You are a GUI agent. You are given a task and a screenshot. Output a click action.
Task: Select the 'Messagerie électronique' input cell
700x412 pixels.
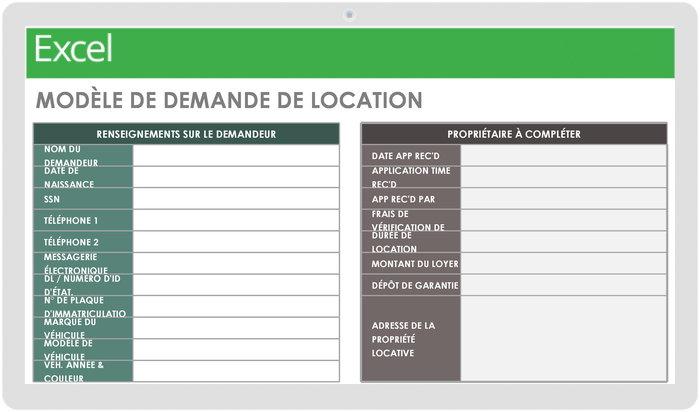pyautogui.click(x=236, y=263)
